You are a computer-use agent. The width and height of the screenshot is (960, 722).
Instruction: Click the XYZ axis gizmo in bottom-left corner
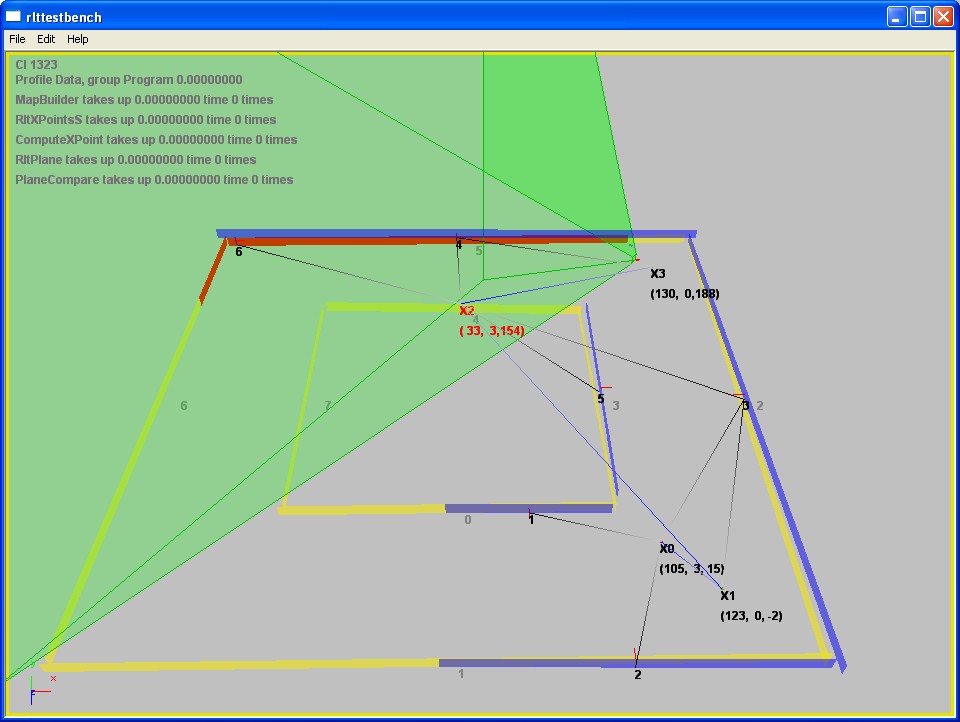[x=38, y=688]
